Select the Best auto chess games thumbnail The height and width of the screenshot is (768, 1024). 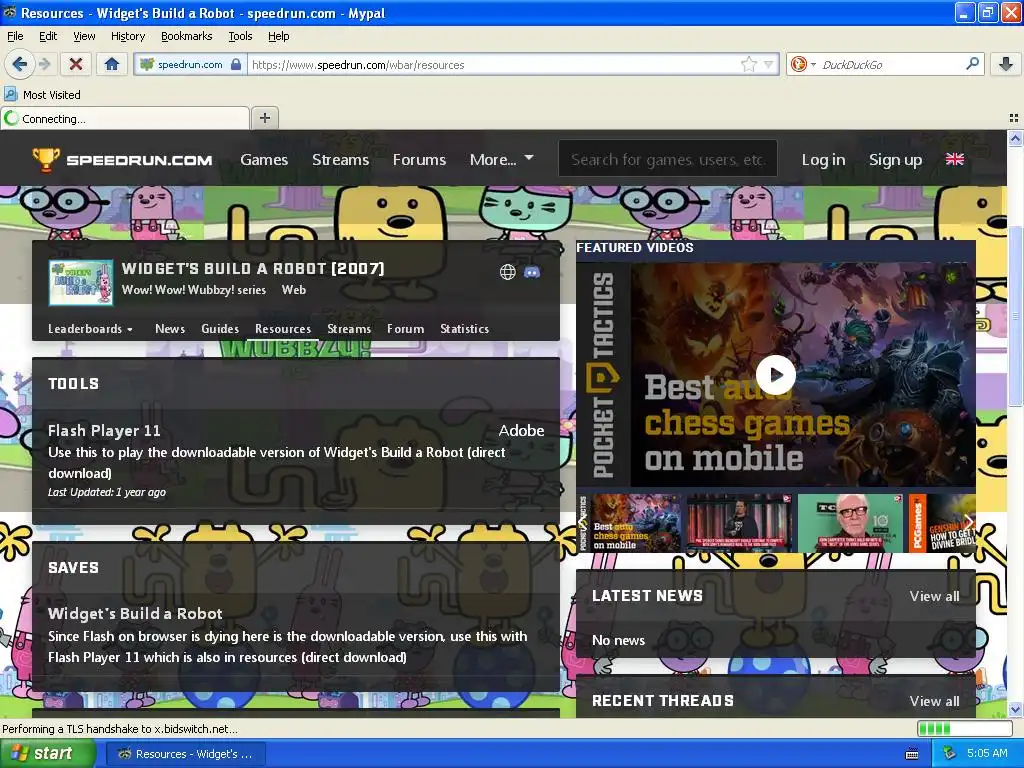point(629,523)
